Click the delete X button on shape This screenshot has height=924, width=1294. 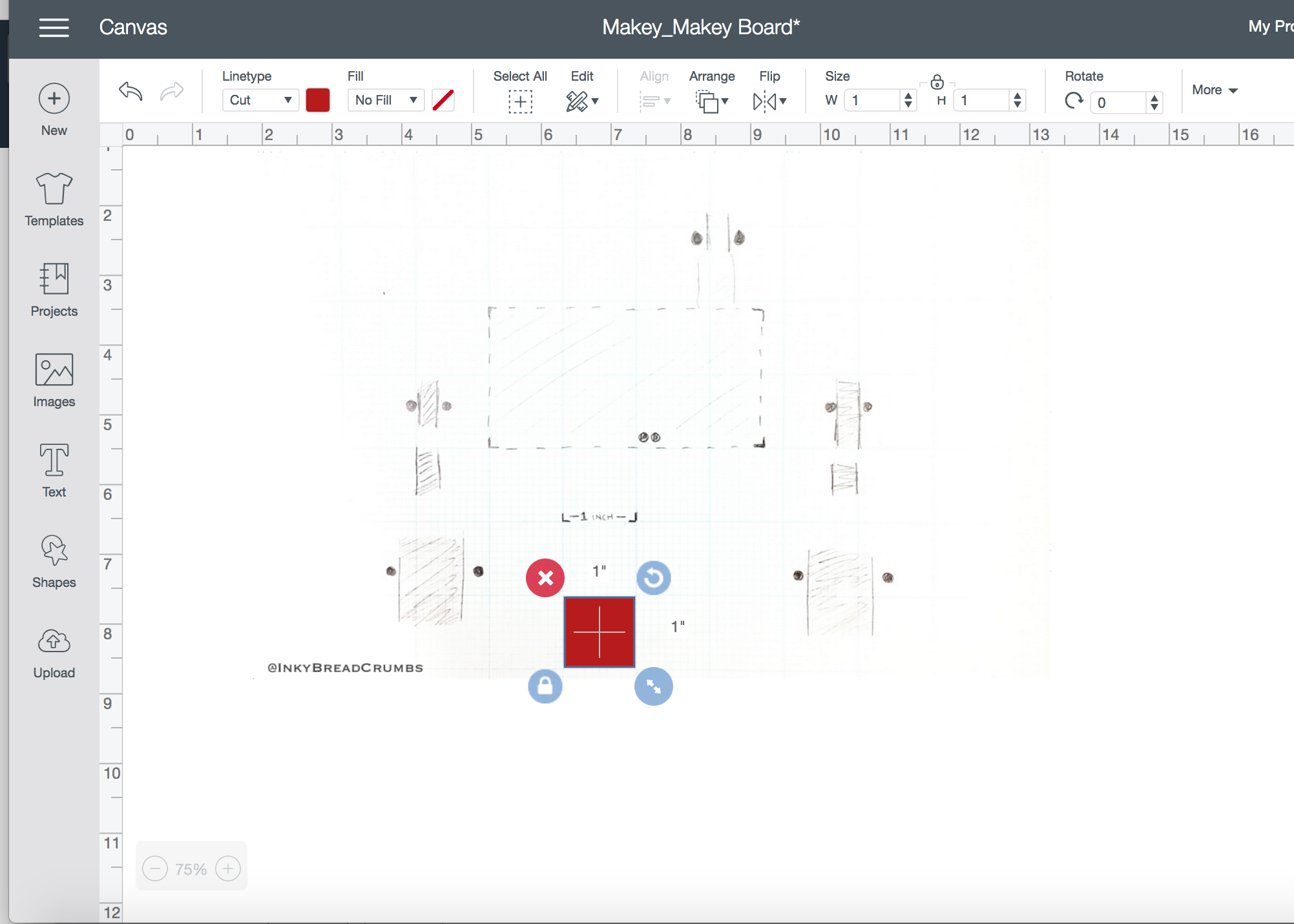click(545, 577)
